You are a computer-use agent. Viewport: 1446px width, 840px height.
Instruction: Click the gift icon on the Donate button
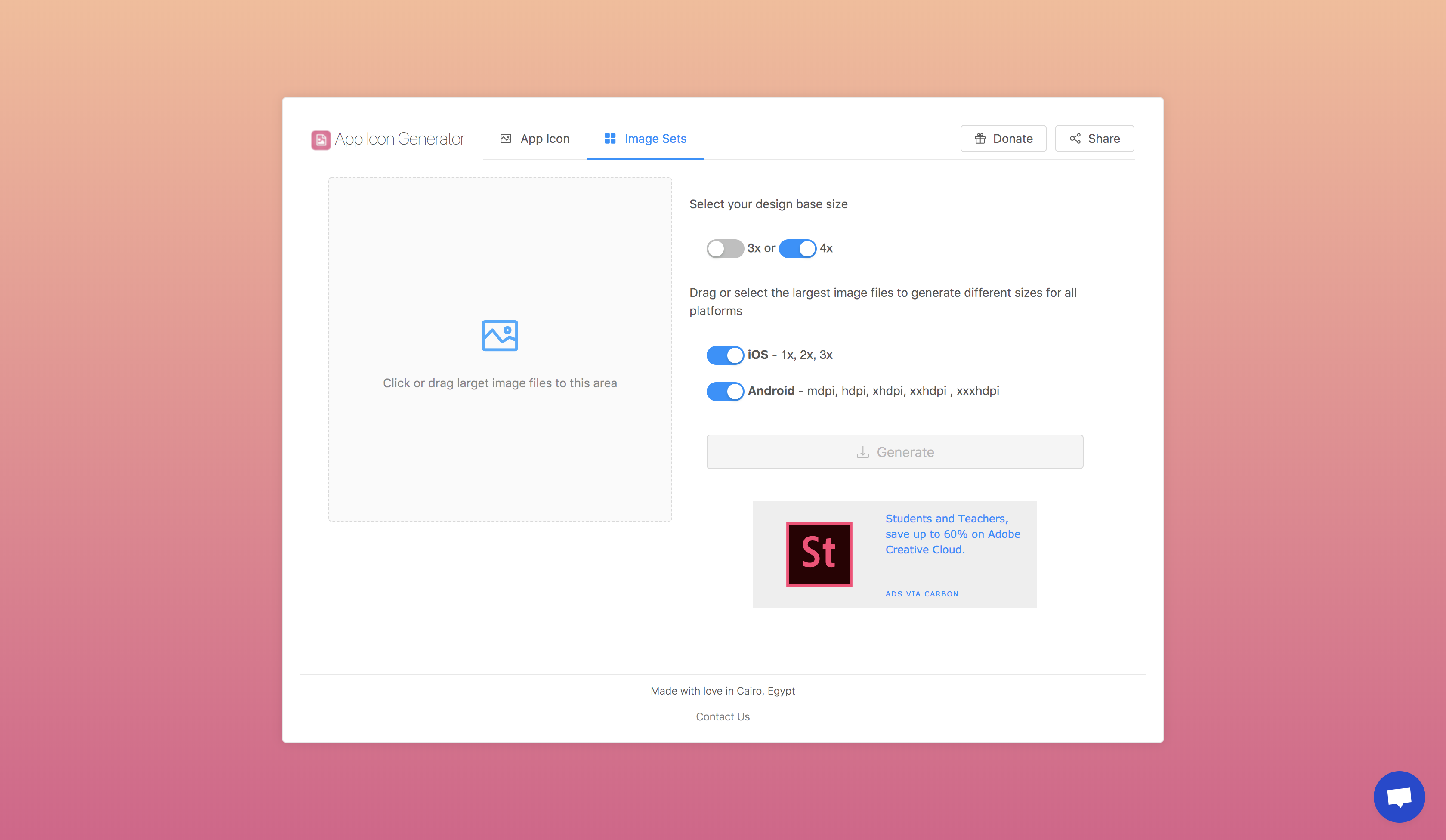(x=980, y=138)
